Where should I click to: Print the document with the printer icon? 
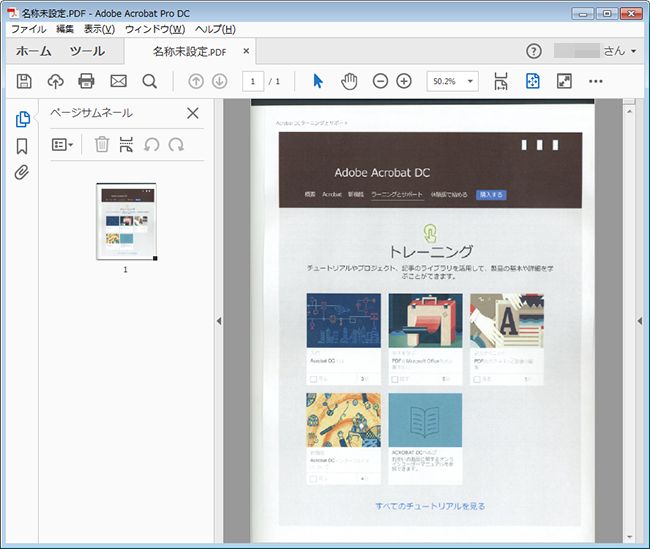pos(86,81)
